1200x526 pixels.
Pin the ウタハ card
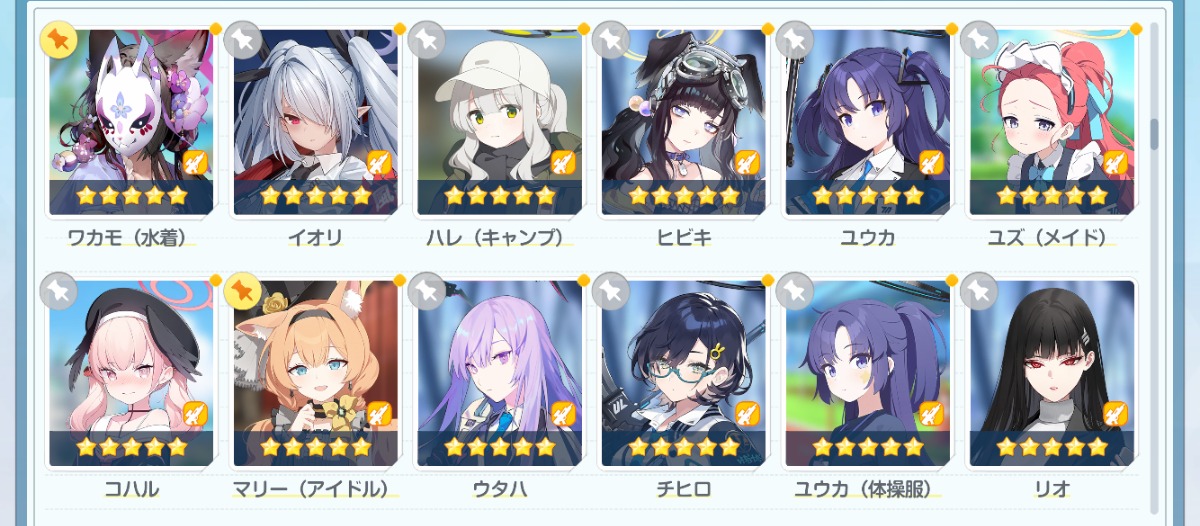pos(427,292)
